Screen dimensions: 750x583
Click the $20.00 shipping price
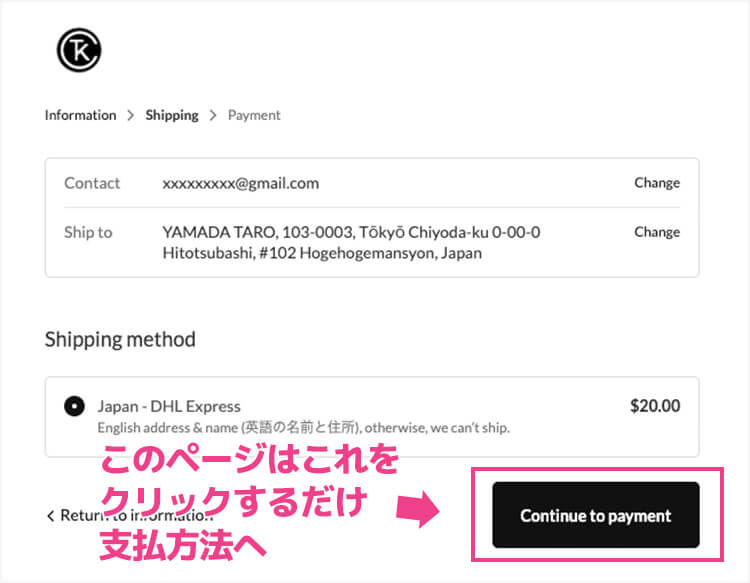click(x=655, y=406)
